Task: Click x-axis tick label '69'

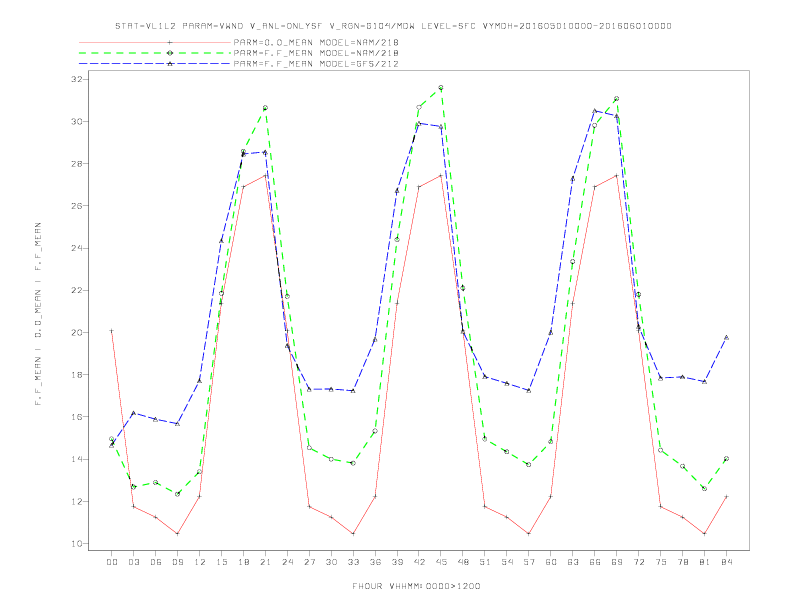Action: pos(617,562)
